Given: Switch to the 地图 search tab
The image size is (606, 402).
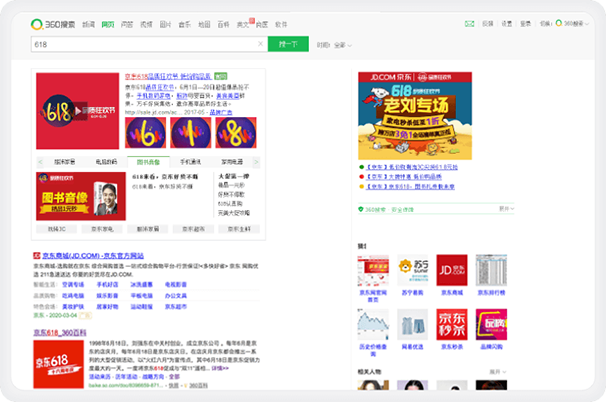Looking at the screenshot, I should [x=204, y=24].
